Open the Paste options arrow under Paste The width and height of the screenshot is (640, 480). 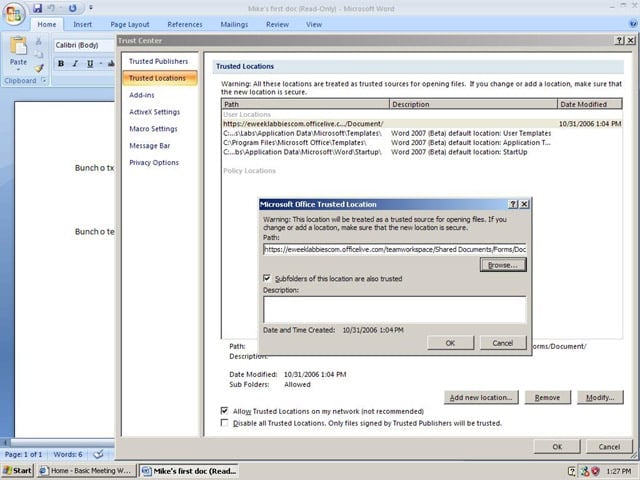click(x=18, y=70)
